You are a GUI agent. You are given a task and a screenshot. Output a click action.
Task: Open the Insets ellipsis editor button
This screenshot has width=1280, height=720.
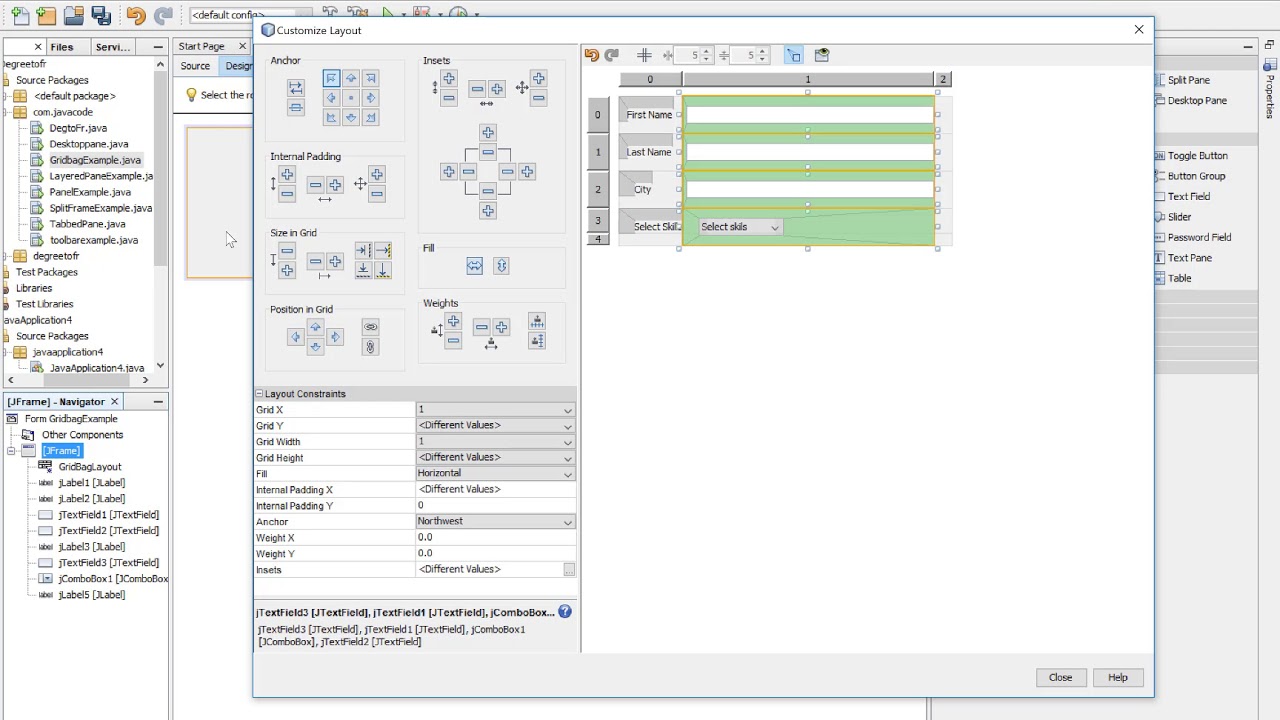pyautogui.click(x=569, y=570)
